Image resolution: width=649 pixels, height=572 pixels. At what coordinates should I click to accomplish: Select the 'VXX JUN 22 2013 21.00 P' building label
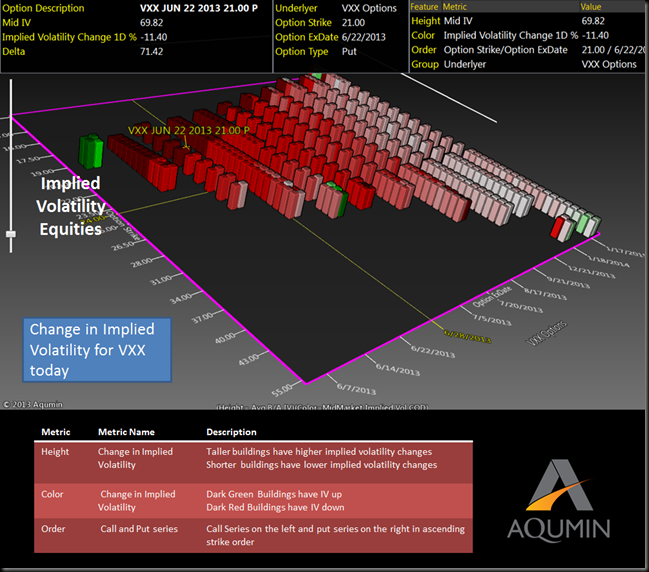(x=189, y=130)
